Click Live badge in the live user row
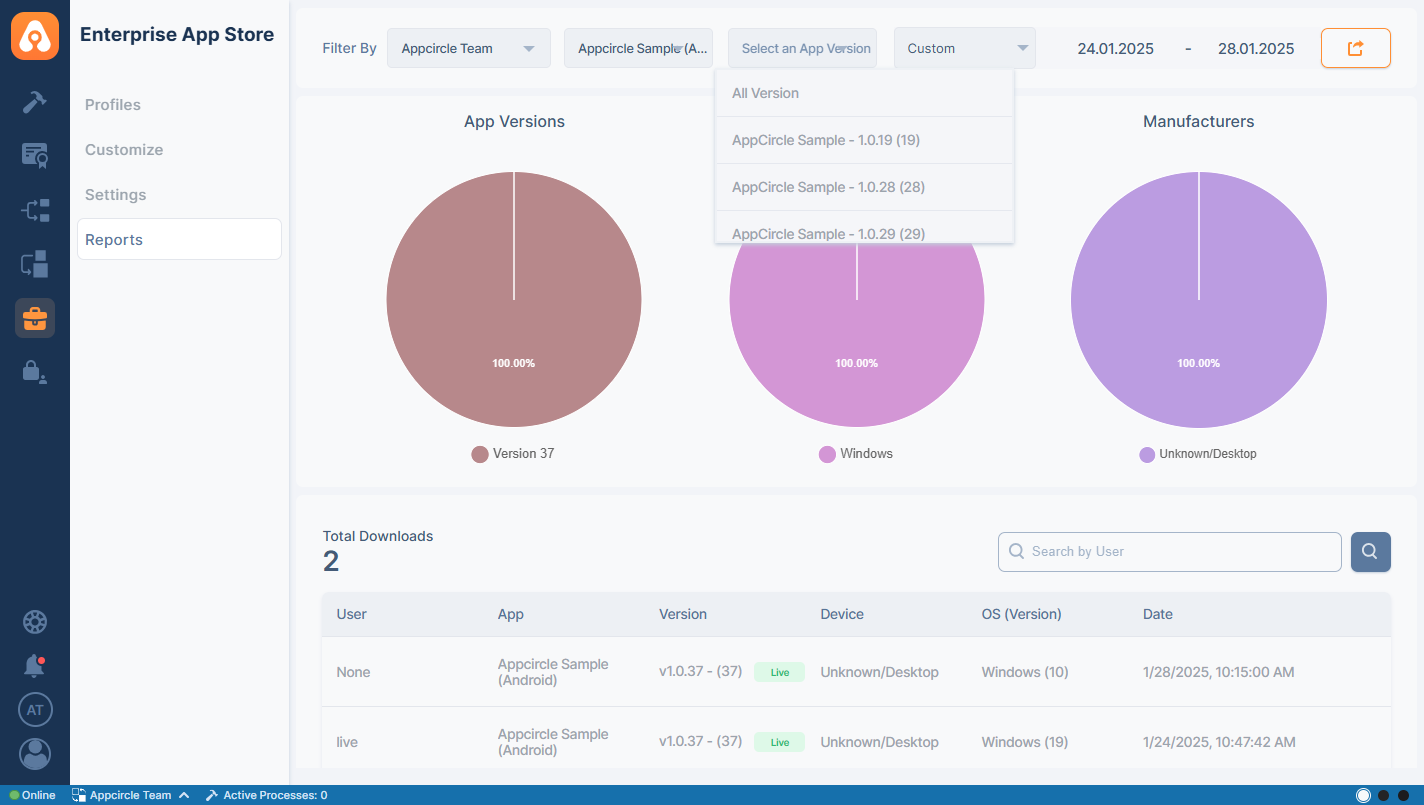 click(x=780, y=742)
